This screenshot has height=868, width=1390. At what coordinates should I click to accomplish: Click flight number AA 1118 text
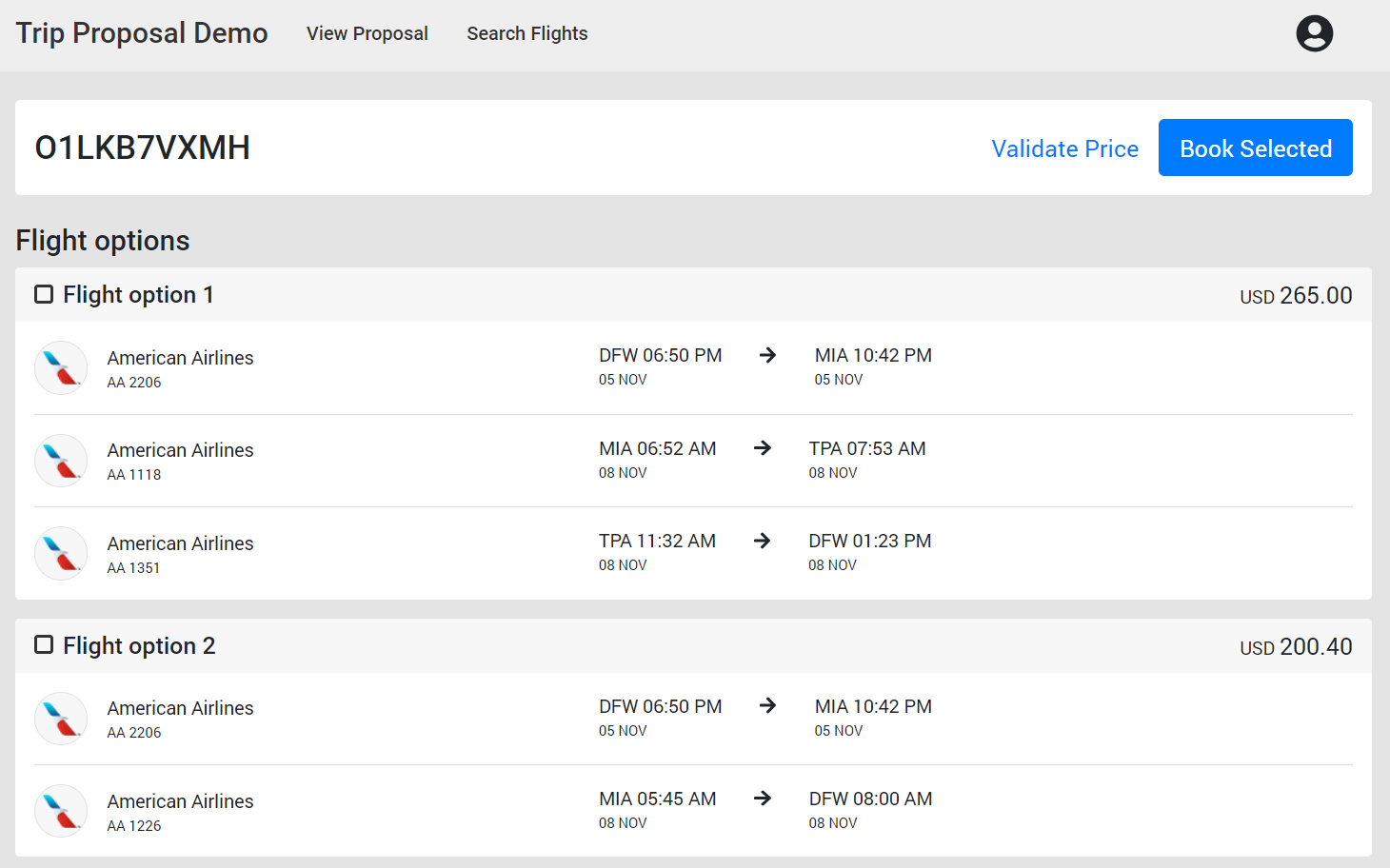pos(134,475)
